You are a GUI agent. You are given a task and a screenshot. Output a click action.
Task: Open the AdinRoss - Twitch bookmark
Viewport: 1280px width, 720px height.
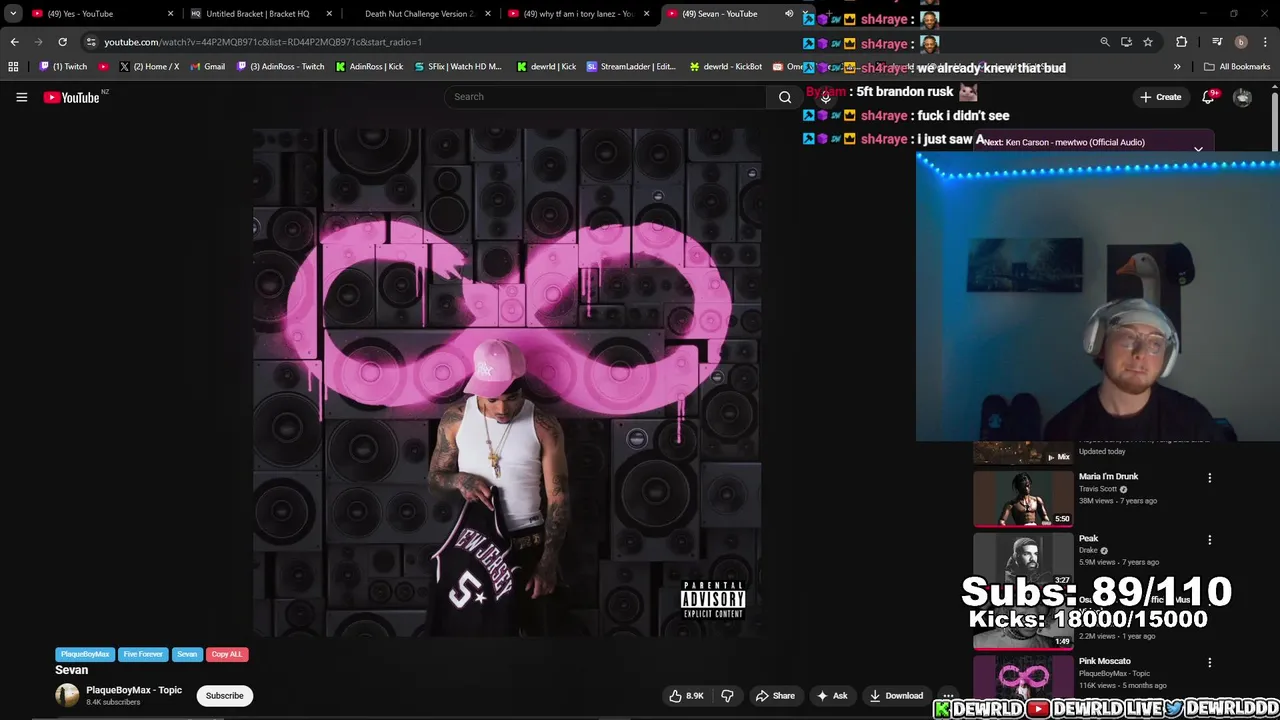coord(280,67)
